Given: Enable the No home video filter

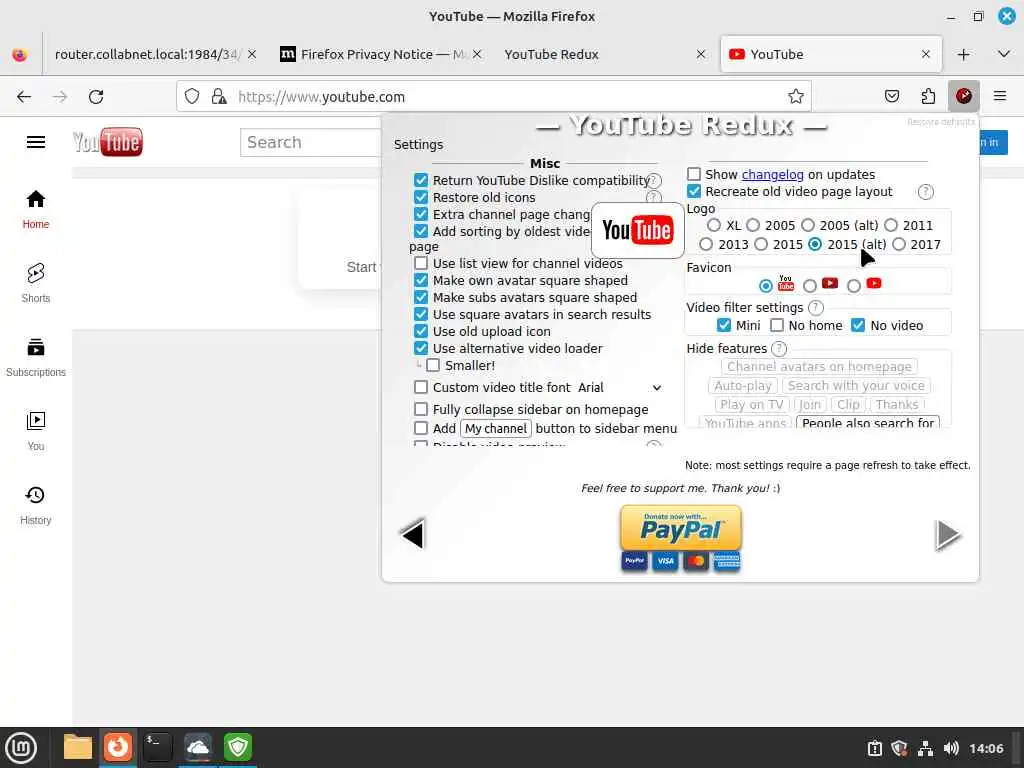Looking at the screenshot, I should tap(776, 325).
